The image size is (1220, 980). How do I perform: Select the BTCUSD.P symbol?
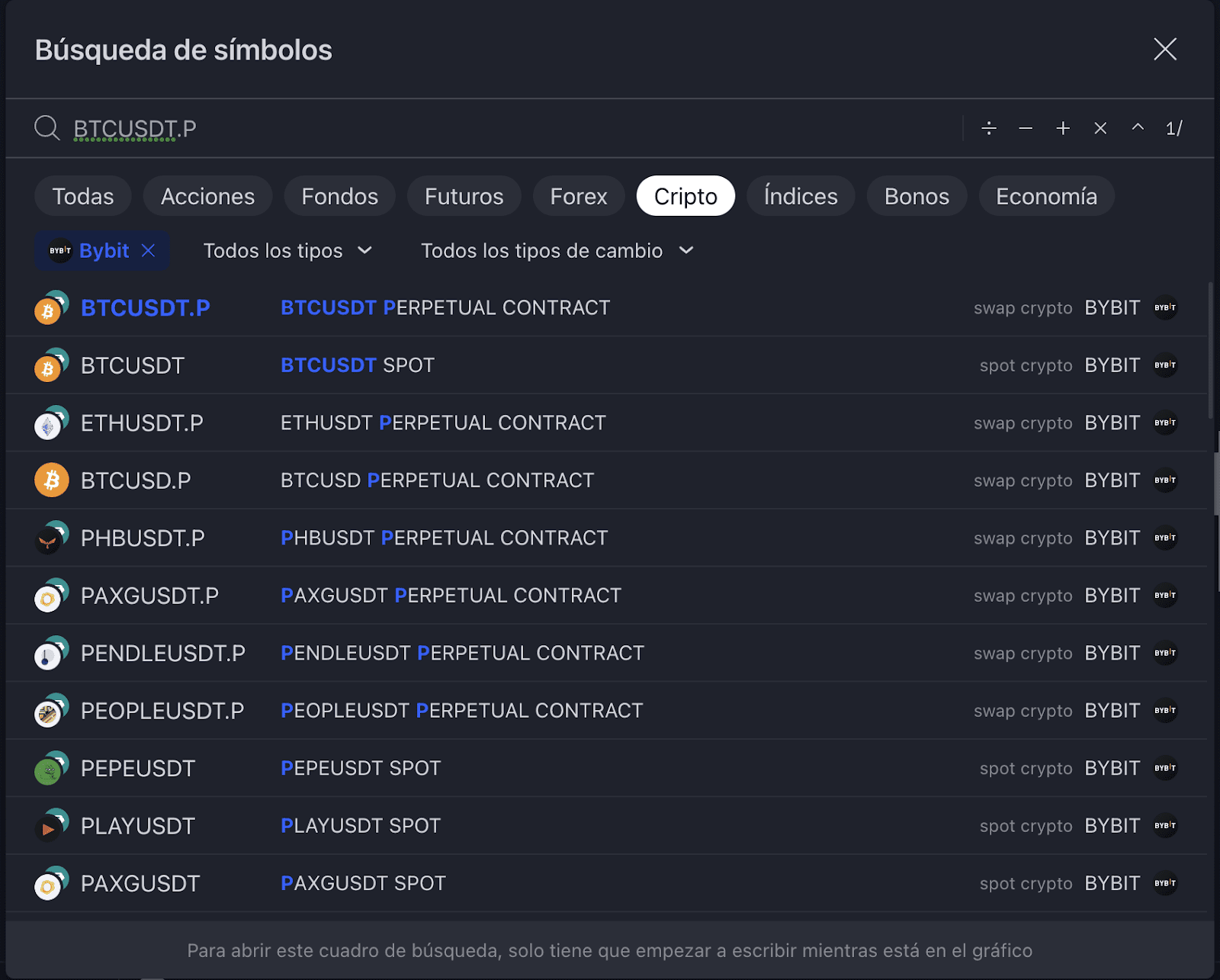point(136,480)
